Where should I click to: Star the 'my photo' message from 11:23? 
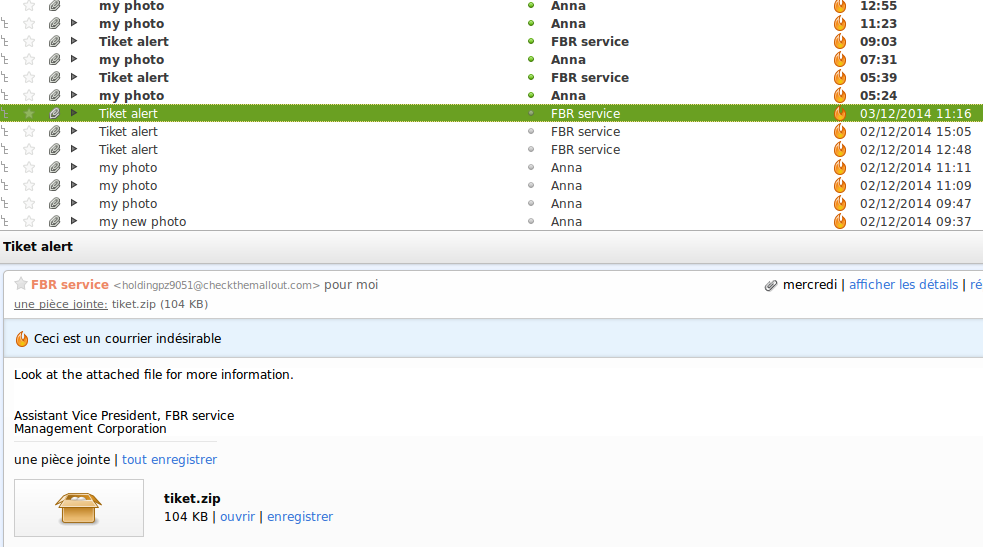(x=29, y=24)
